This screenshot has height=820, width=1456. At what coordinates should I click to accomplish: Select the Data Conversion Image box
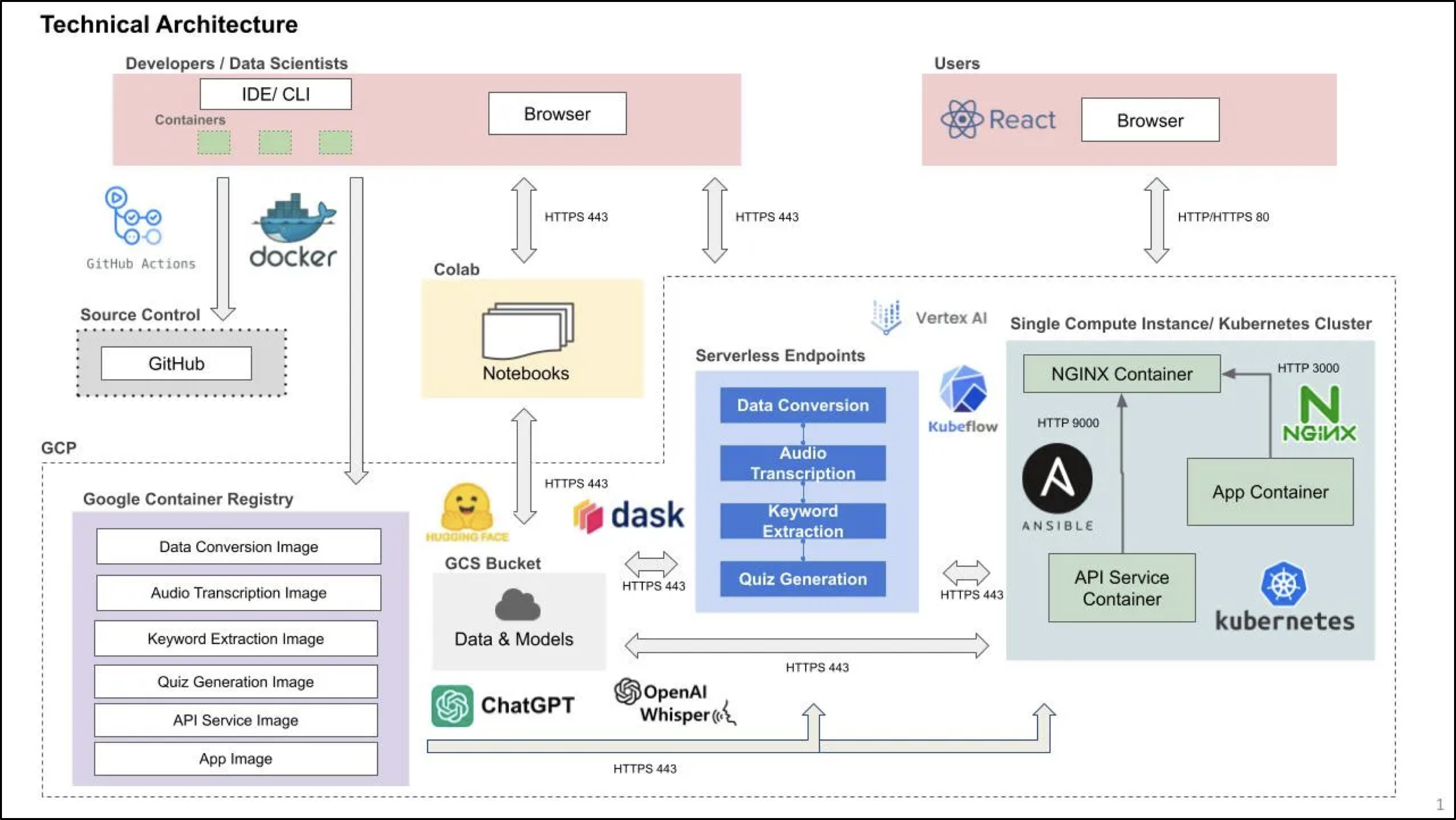click(239, 546)
